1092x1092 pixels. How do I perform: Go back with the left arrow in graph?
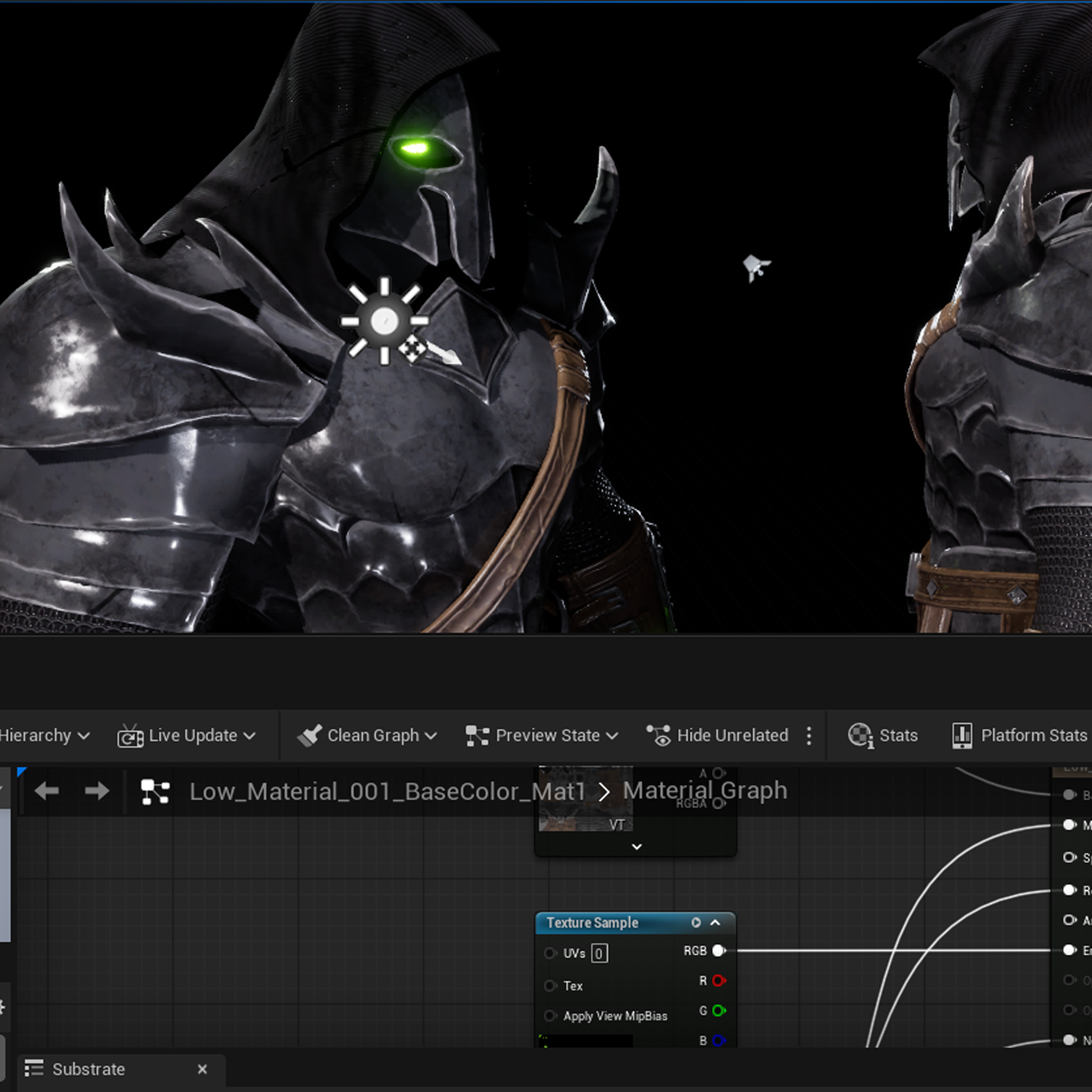click(x=47, y=791)
